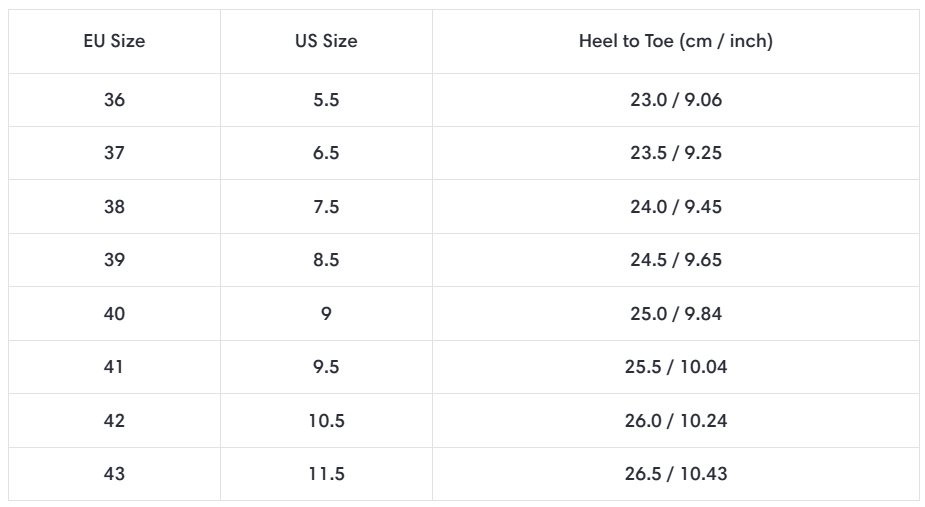Click the EU size 36 cell
The image size is (925, 507).
[114, 100]
